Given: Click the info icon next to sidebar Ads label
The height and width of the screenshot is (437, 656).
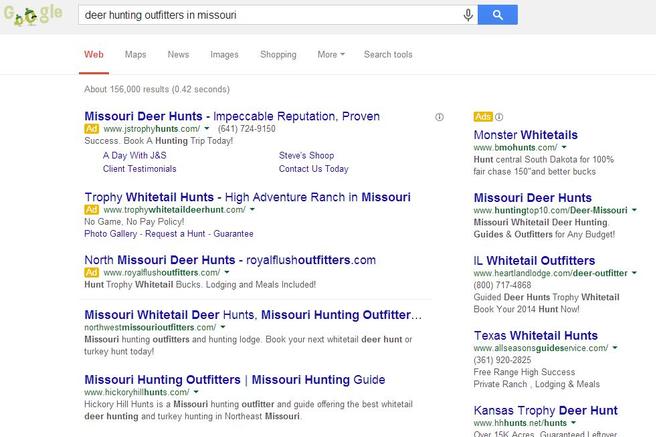Looking at the screenshot, I should 499,117.
